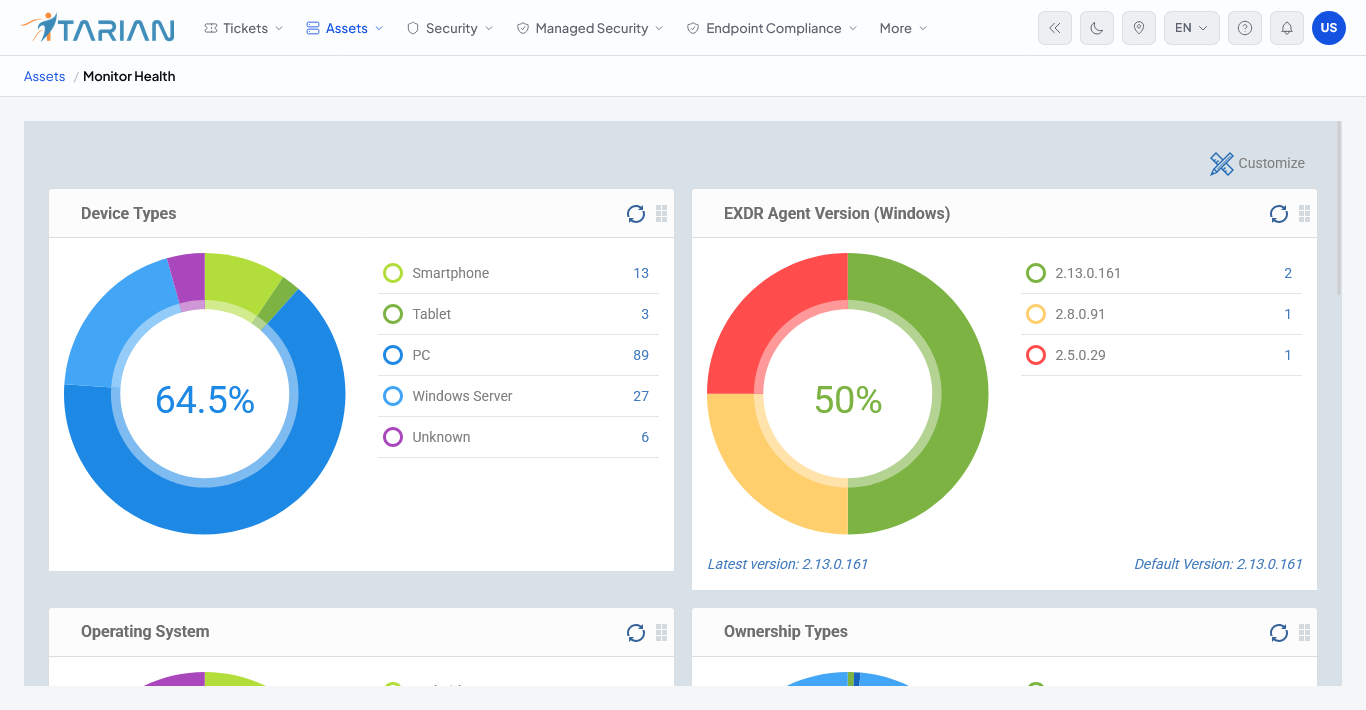
Task: Expand the More menu
Action: coord(903,28)
